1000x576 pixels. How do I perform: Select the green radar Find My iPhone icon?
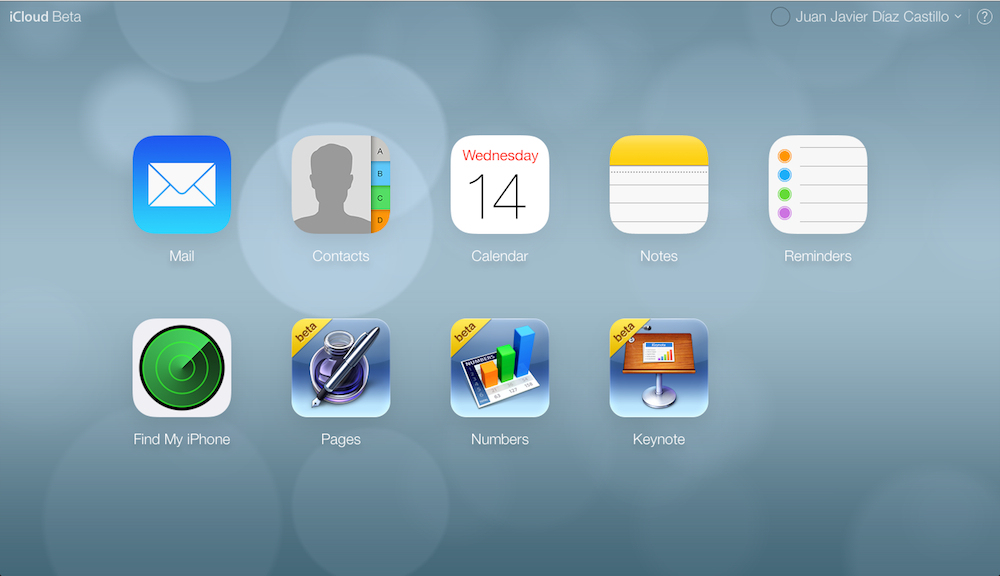182,367
